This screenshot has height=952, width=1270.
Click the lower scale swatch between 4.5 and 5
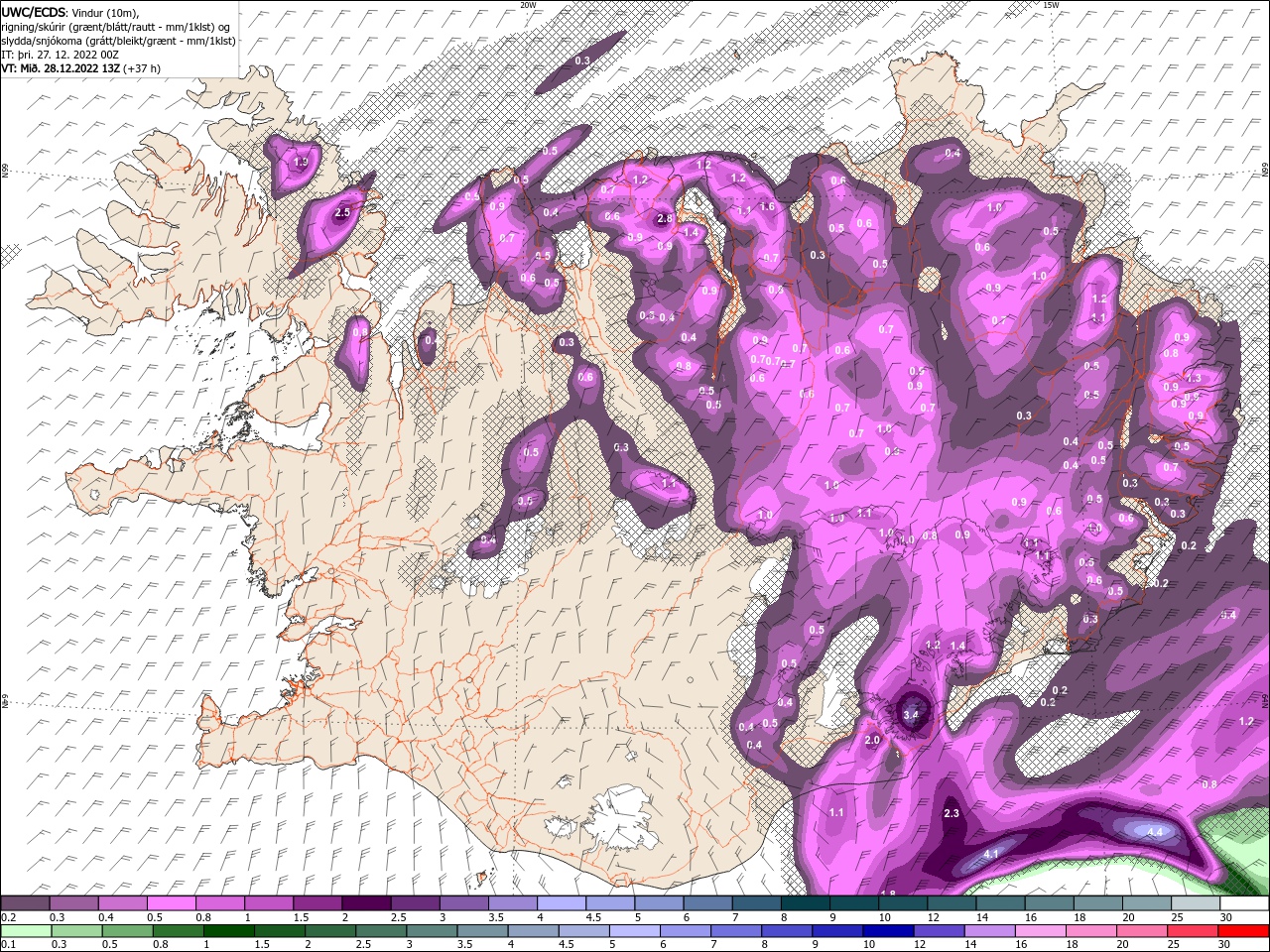(583, 931)
